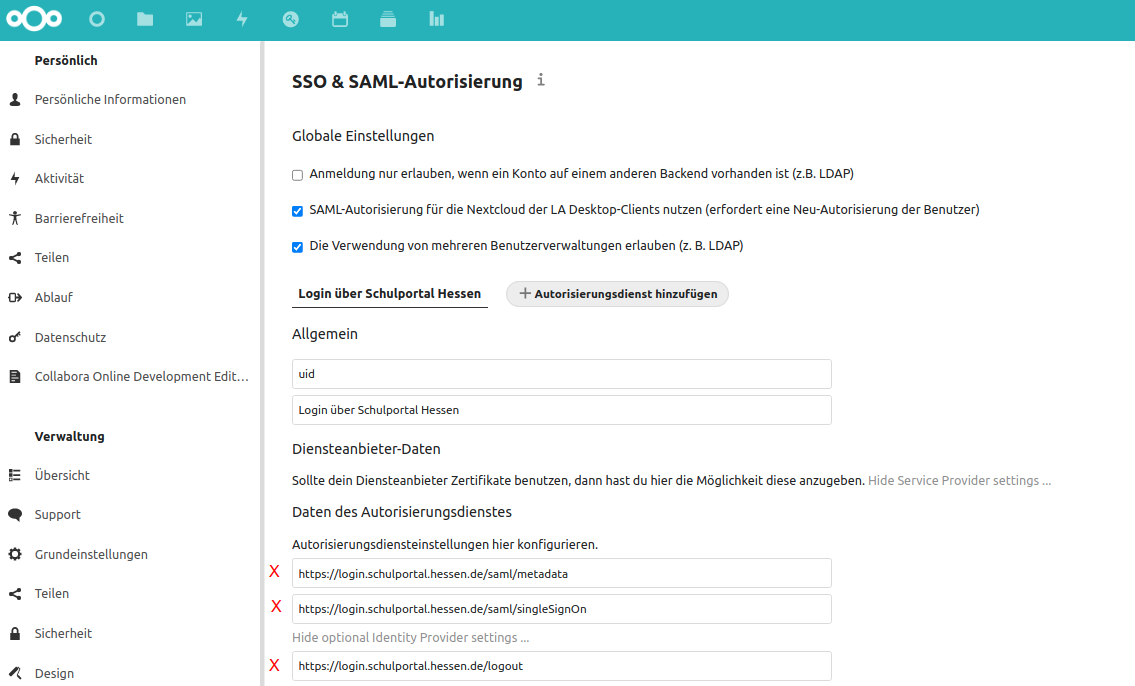The height and width of the screenshot is (686, 1135).
Task: Click the bolt icon for Aktivität in sidebar
Action: click(x=14, y=179)
